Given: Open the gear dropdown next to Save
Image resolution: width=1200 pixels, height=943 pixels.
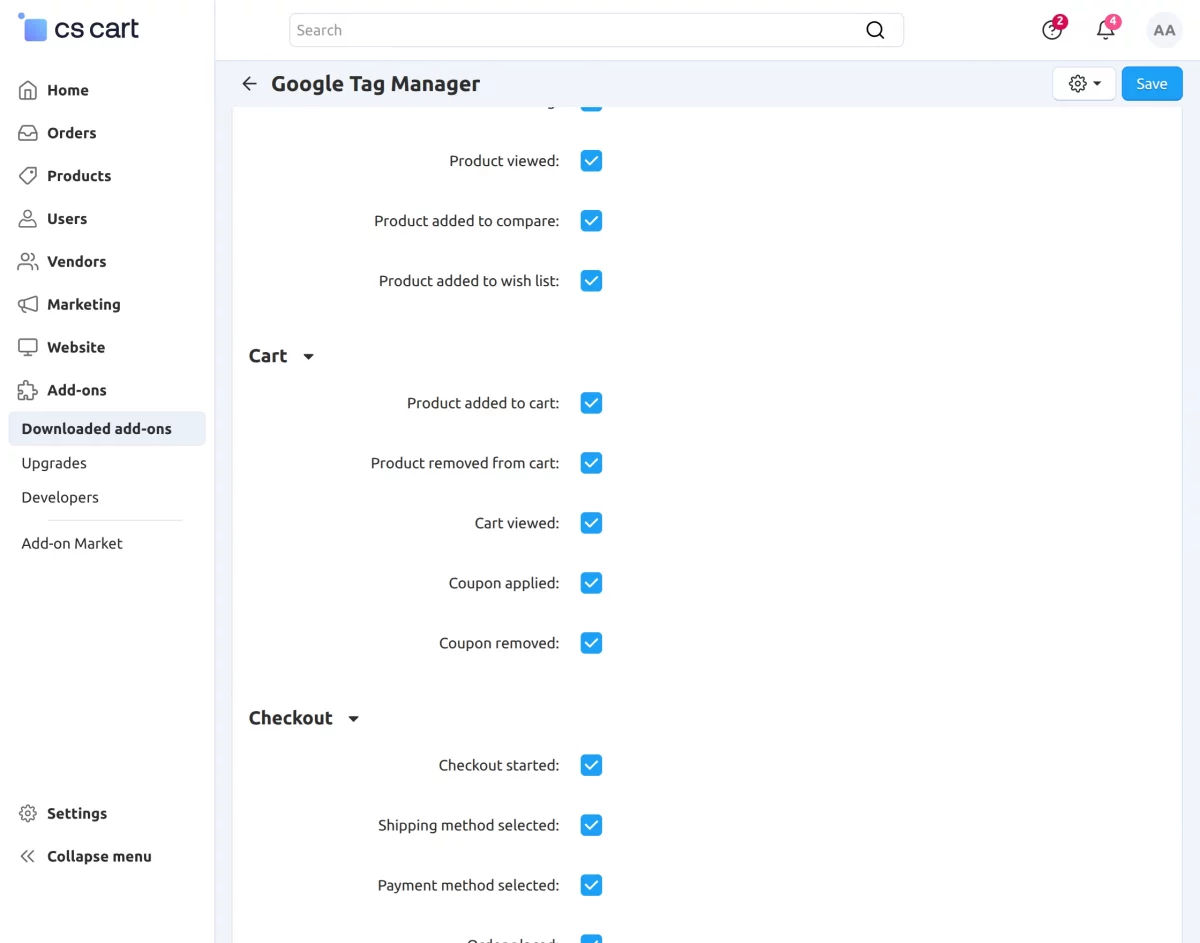Looking at the screenshot, I should [x=1084, y=84].
